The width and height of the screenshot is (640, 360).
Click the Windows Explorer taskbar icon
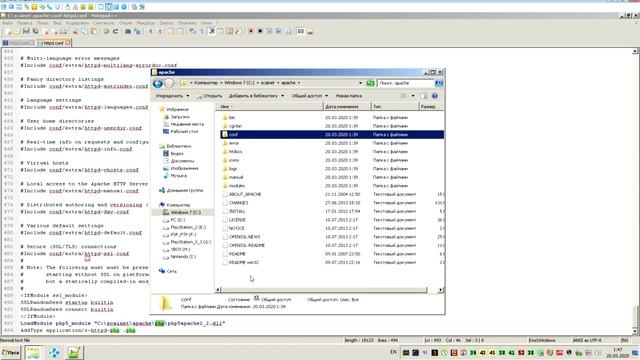click(x=33, y=352)
